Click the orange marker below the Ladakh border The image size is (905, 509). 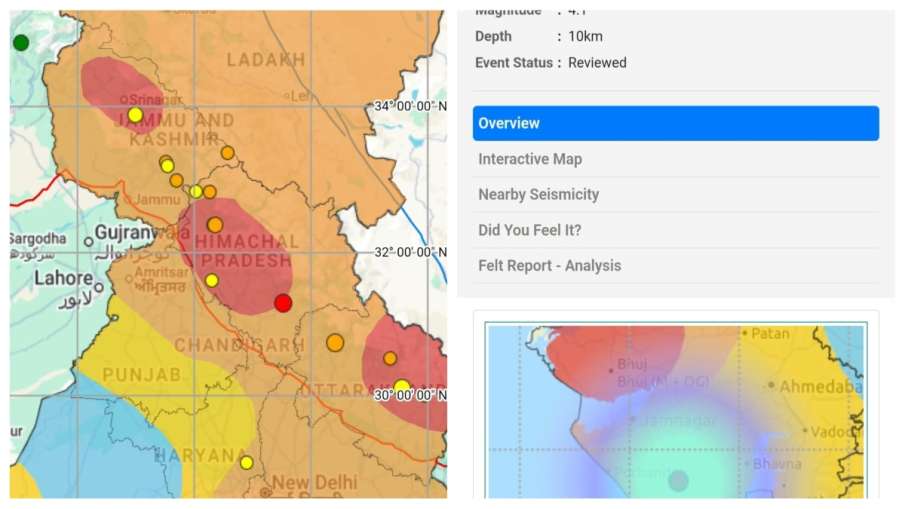[x=227, y=153]
